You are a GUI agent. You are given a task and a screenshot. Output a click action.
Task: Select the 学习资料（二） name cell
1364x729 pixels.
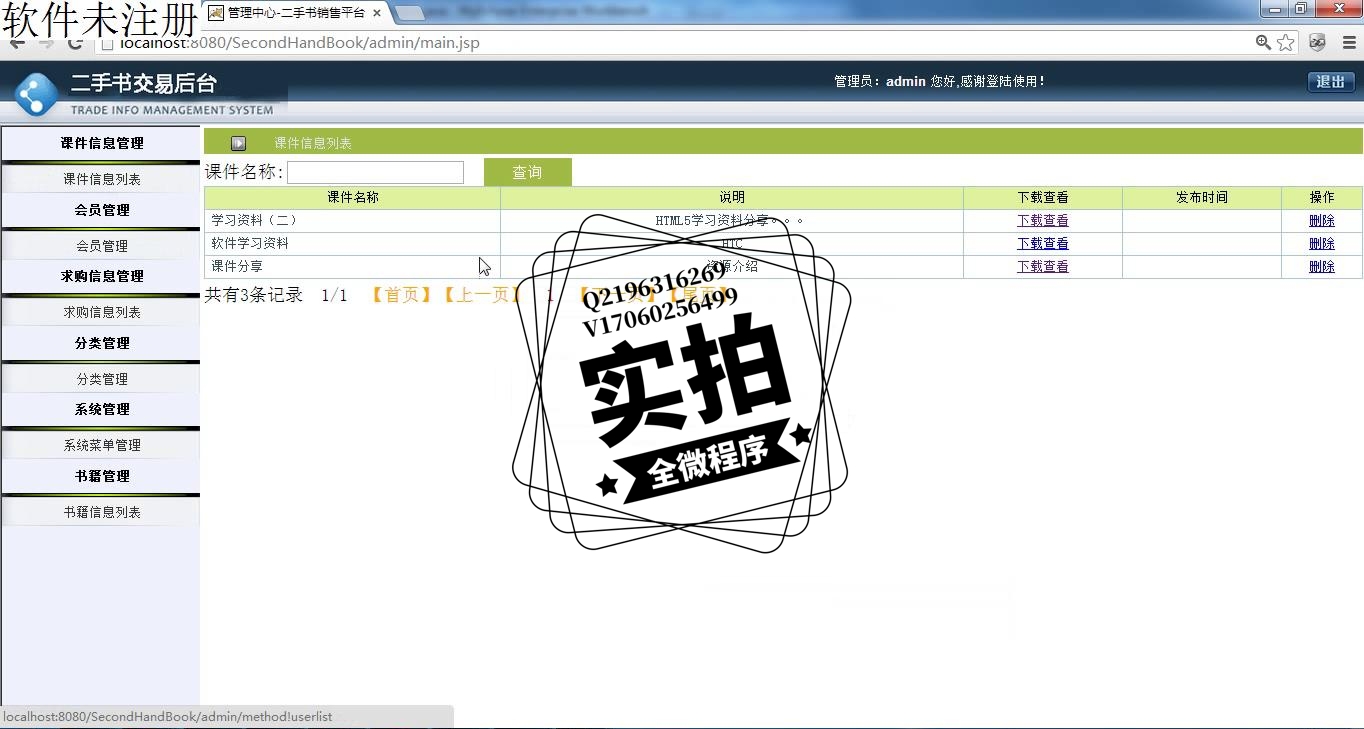pos(353,220)
